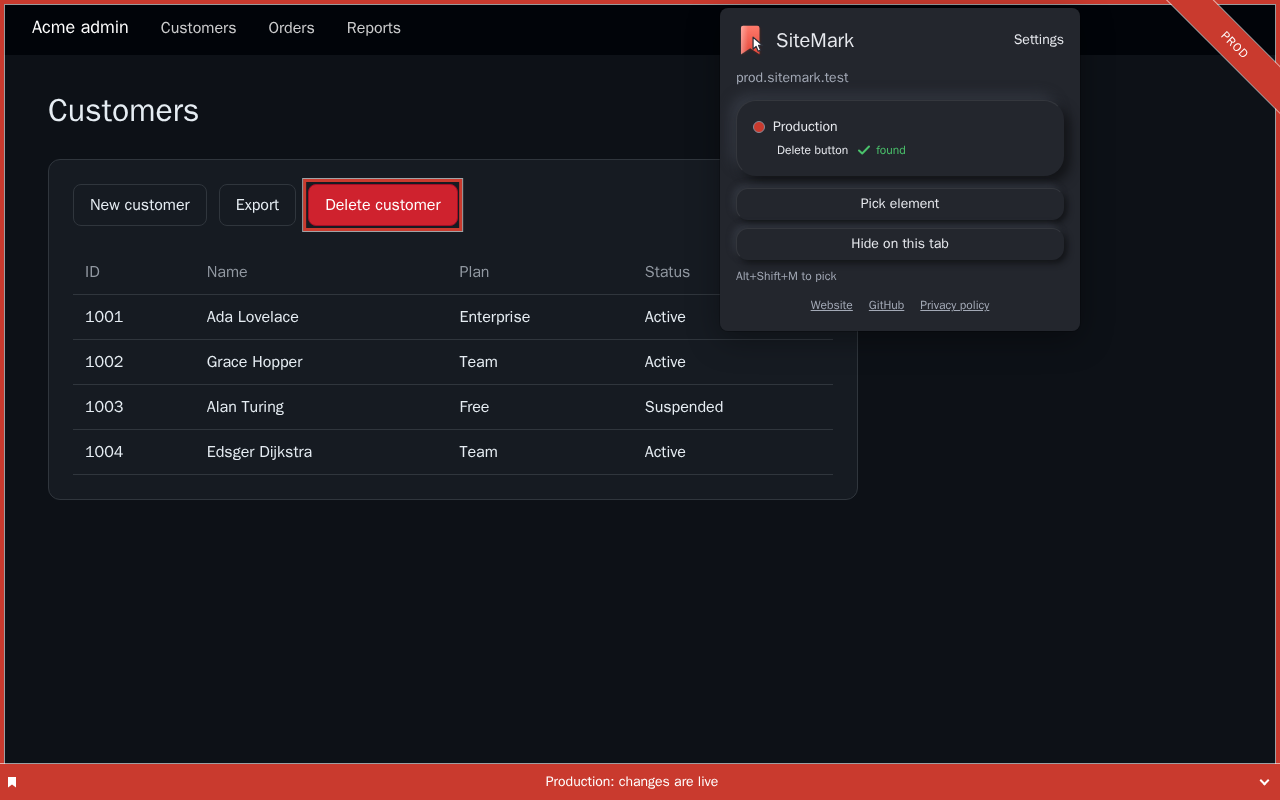Click the green checkmark beside found
This screenshot has height=800, width=1280.
(x=864, y=150)
